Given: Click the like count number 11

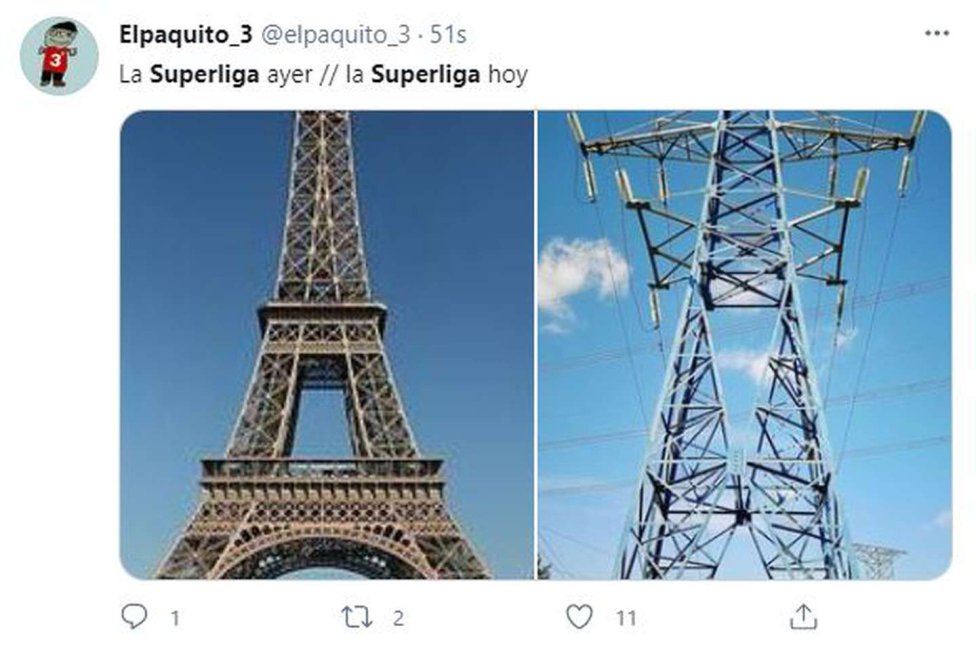Looking at the screenshot, I should 626,618.
